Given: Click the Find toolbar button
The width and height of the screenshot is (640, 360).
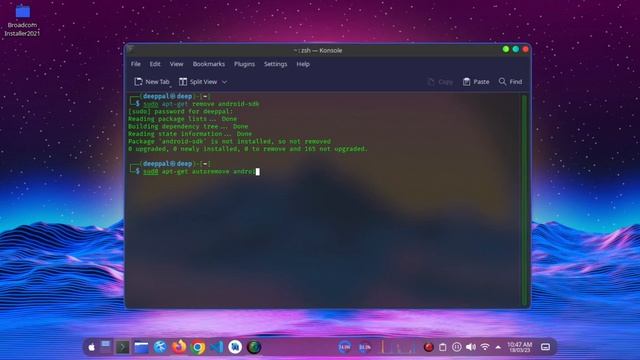Looking at the screenshot, I should pyautogui.click(x=510, y=82).
